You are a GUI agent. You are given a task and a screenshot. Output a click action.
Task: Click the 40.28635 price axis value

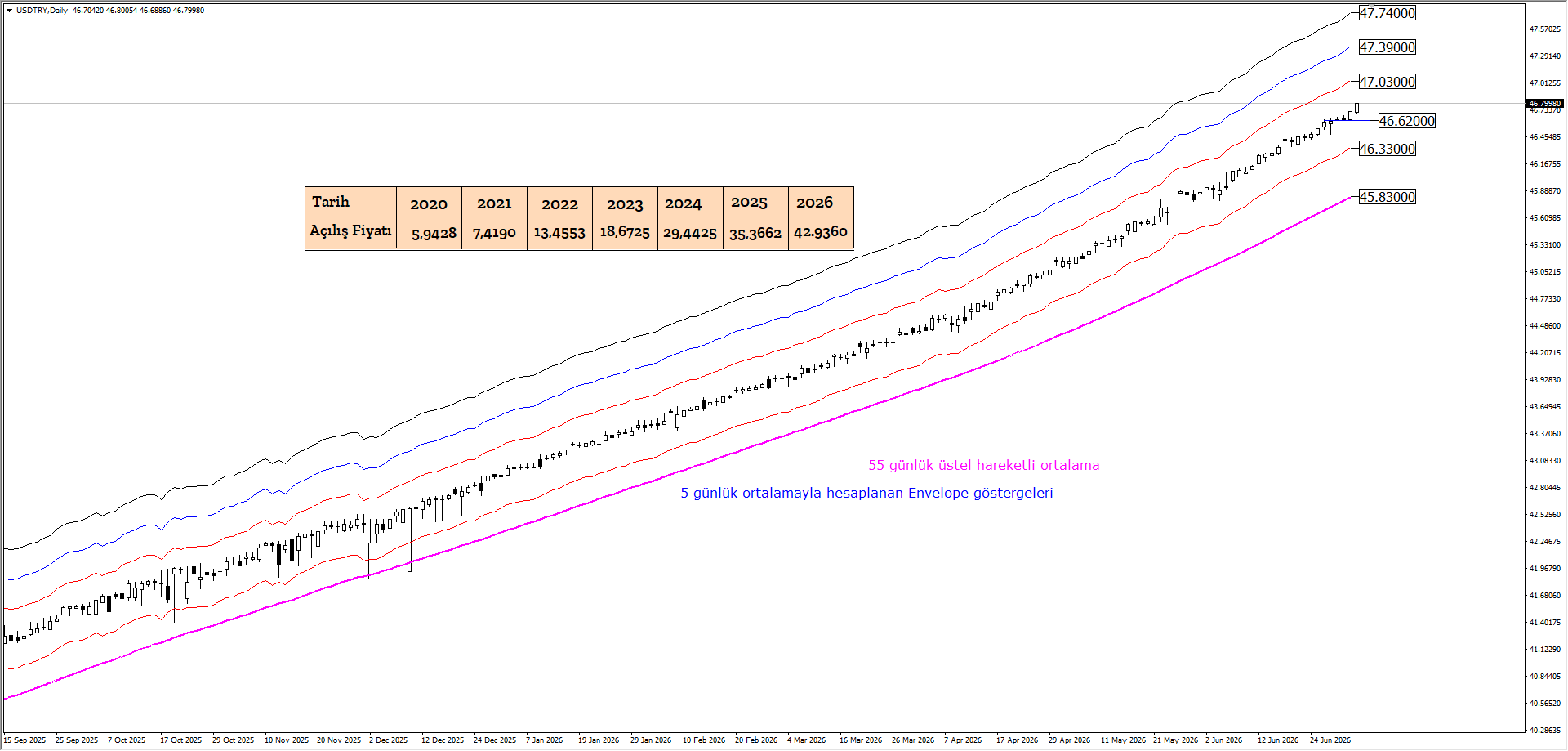pos(1545,731)
